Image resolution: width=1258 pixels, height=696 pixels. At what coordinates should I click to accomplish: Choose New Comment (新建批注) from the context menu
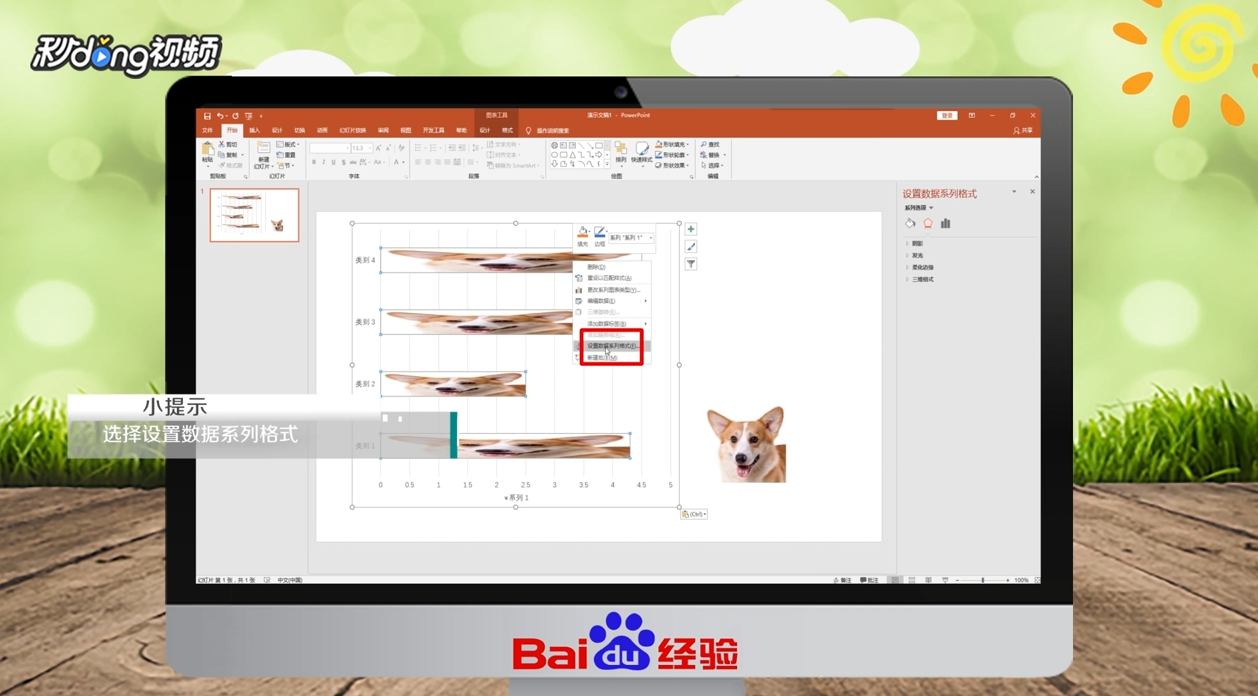coord(612,357)
